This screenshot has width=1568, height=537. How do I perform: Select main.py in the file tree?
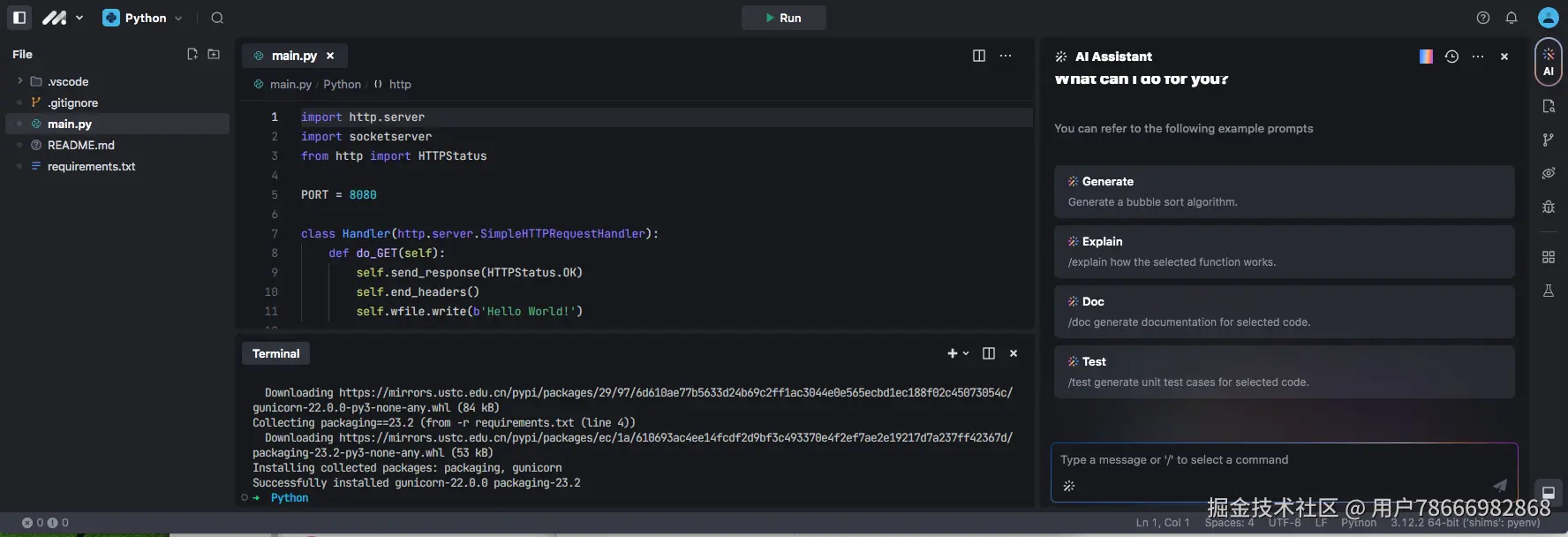[x=117, y=124]
